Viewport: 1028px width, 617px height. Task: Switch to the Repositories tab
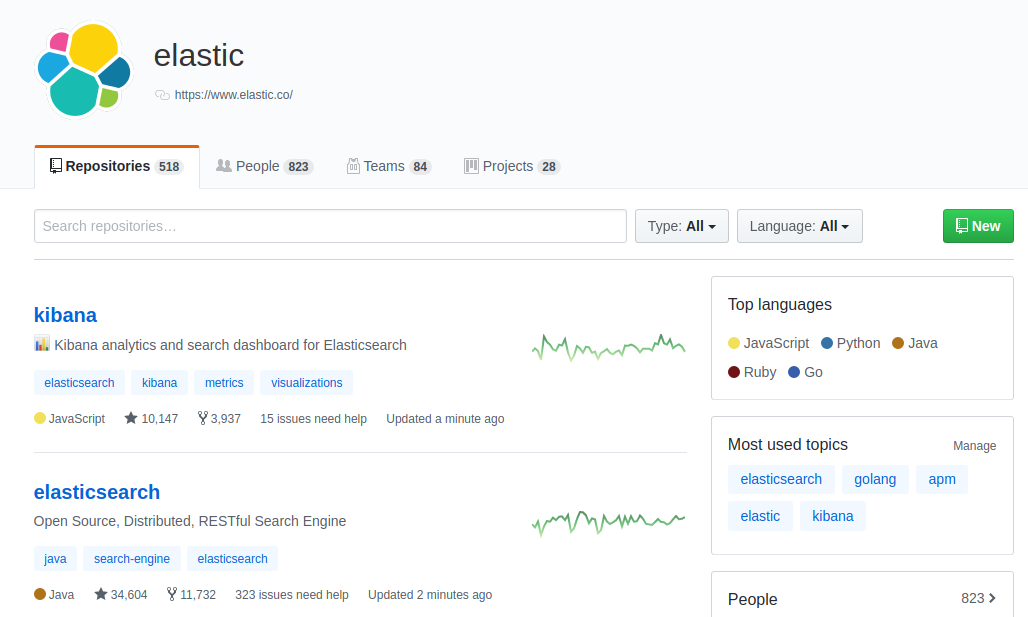(x=117, y=167)
